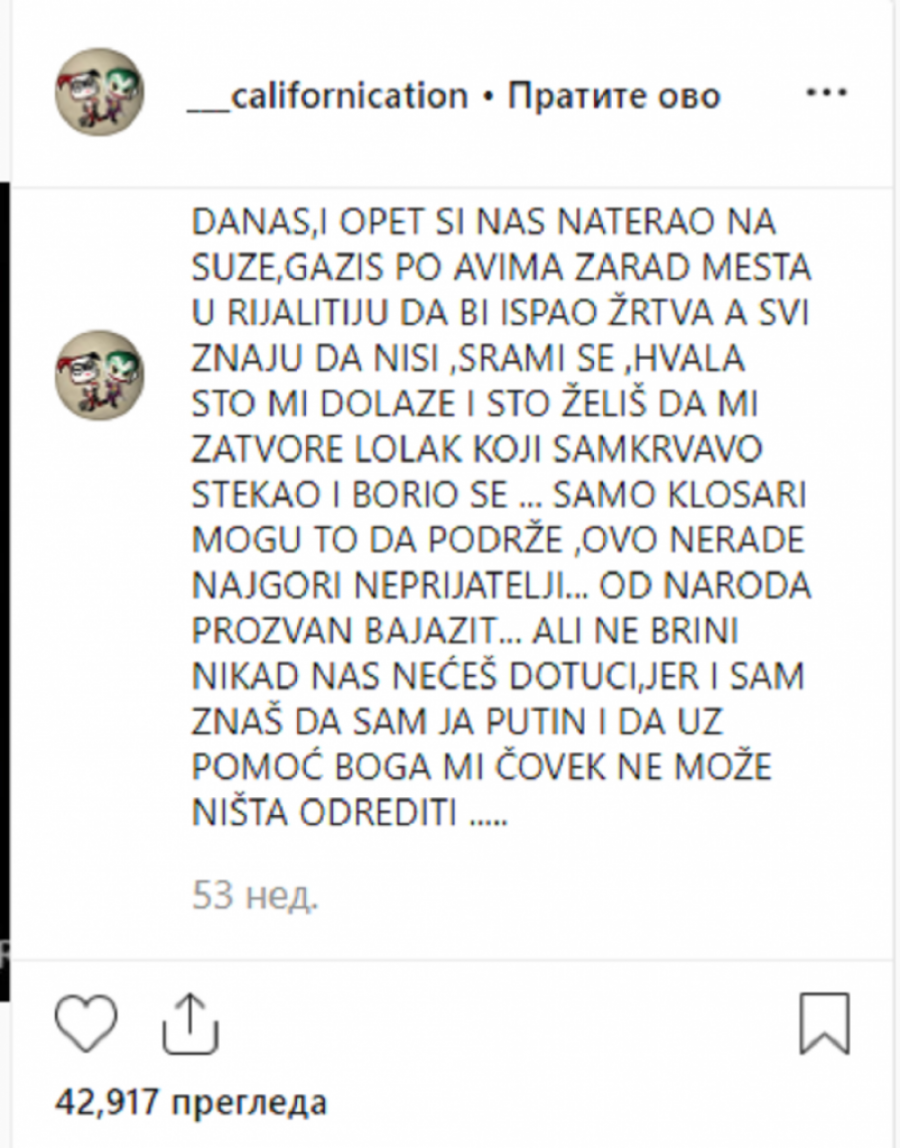The height and width of the screenshot is (1148, 900).
Task: Expand post options via the ellipsis
Action: [x=827, y=93]
